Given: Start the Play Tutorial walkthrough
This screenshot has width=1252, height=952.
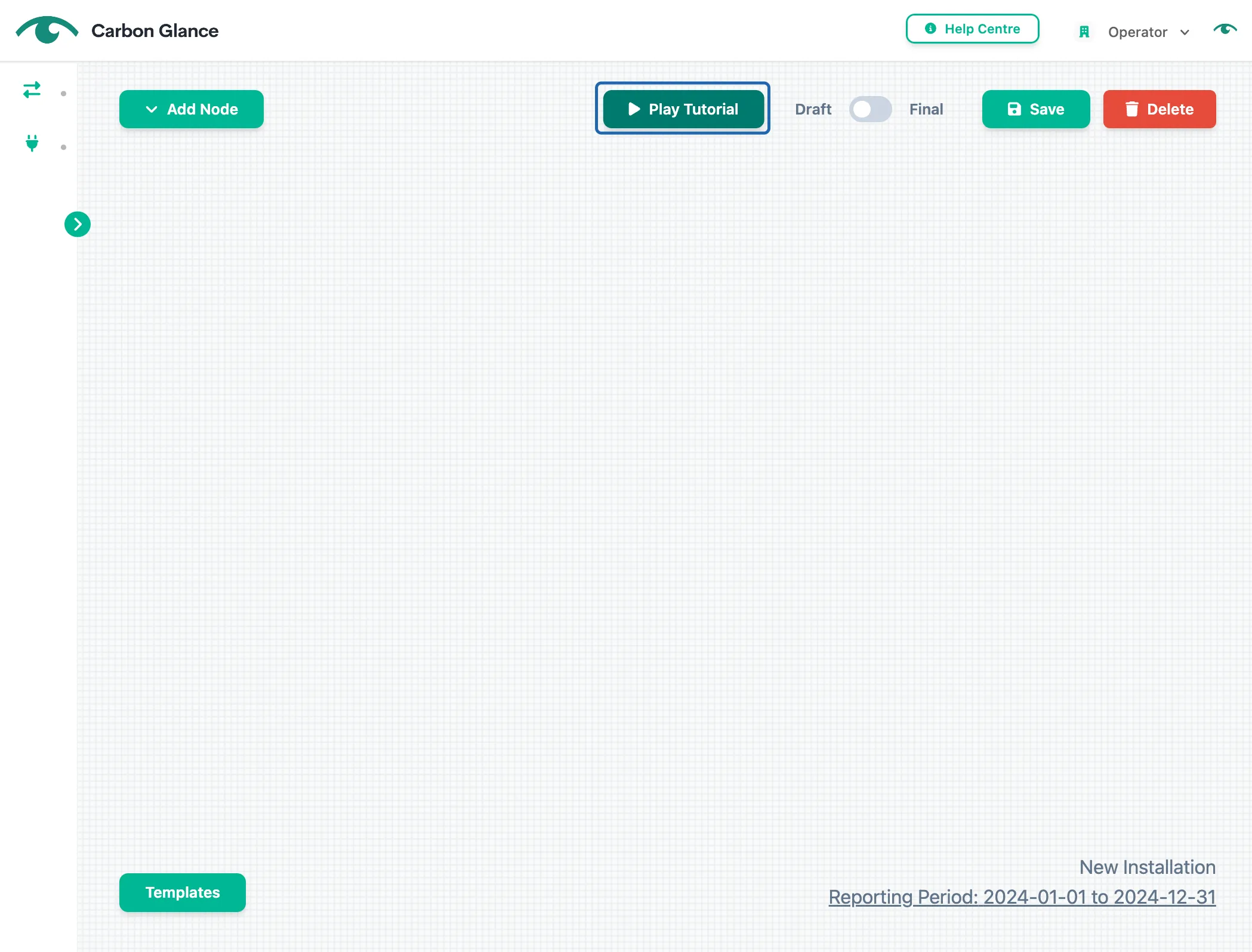Looking at the screenshot, I should click(683, 109).
